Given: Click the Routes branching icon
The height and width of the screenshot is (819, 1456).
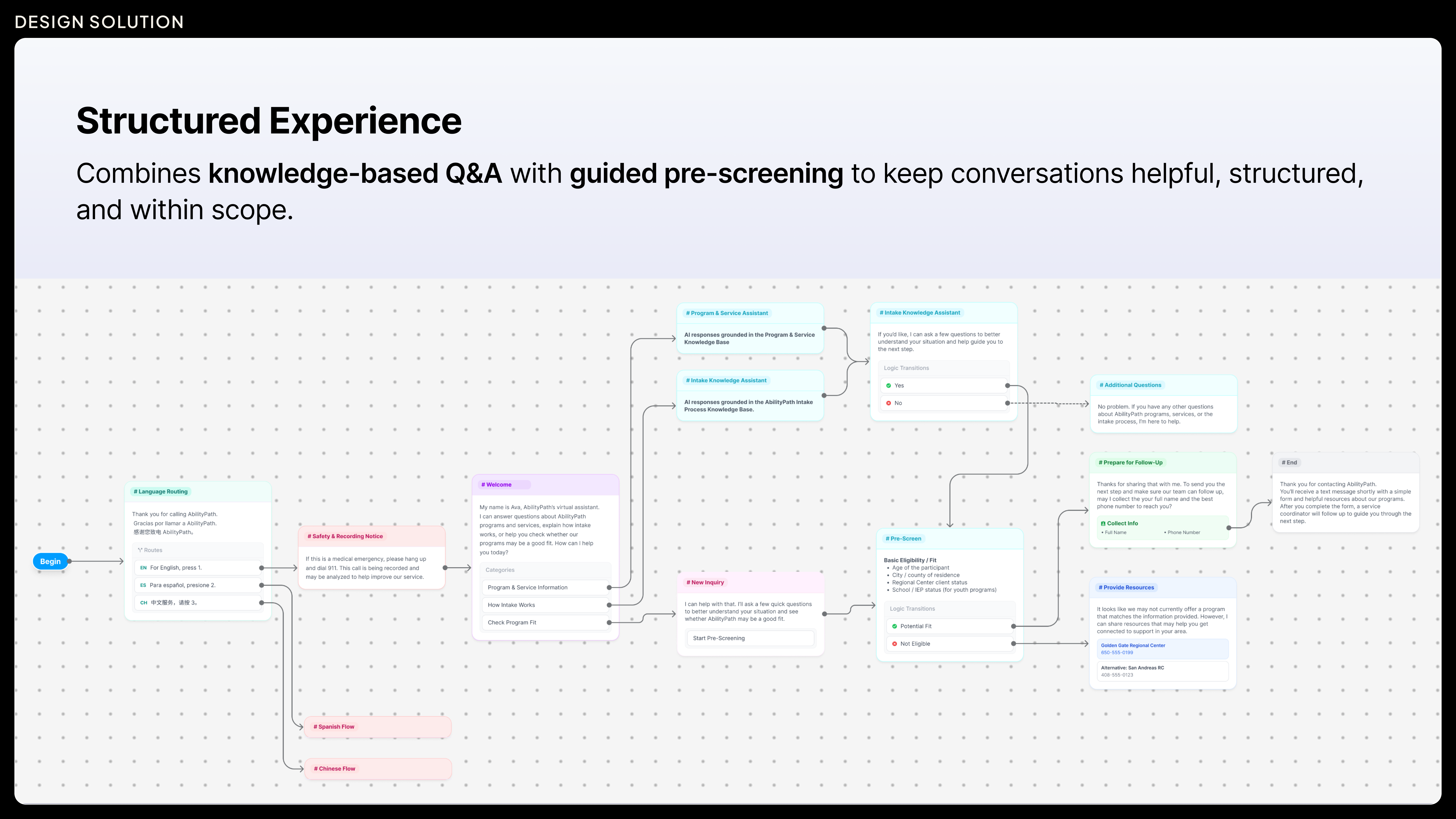Looking at the screenshot, I should click(x=140, y=550).
